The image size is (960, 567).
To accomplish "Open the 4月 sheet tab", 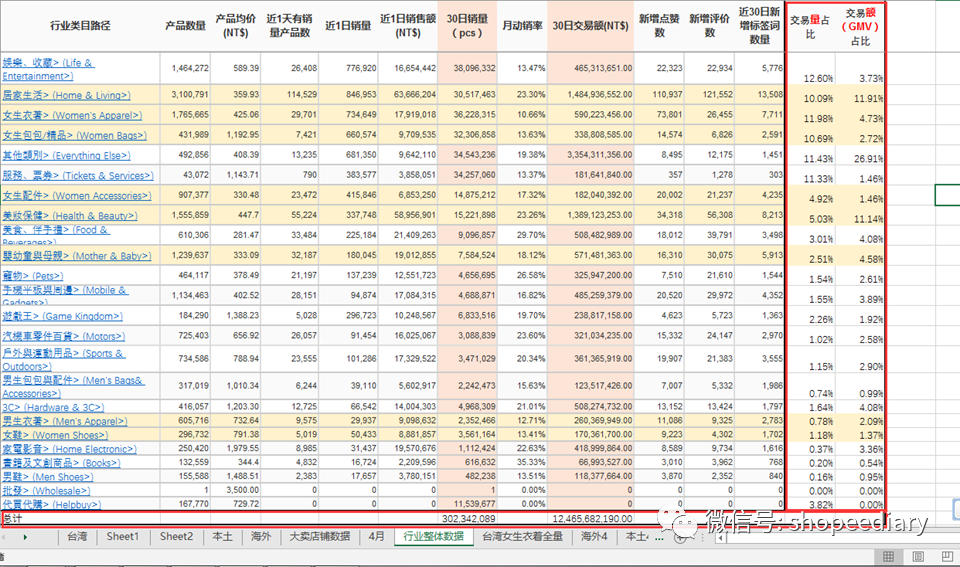I will 377,536.
